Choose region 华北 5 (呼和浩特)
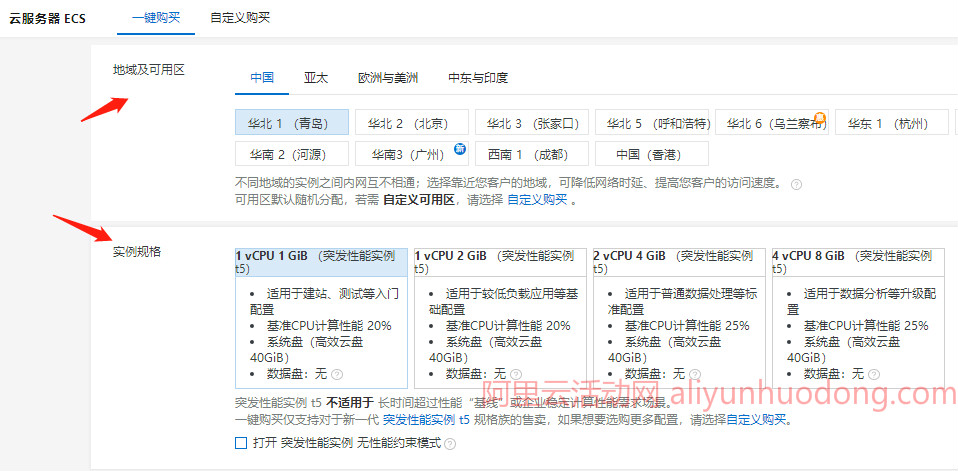The height and width of the screenshot is (471, 958). coord(652,122)
